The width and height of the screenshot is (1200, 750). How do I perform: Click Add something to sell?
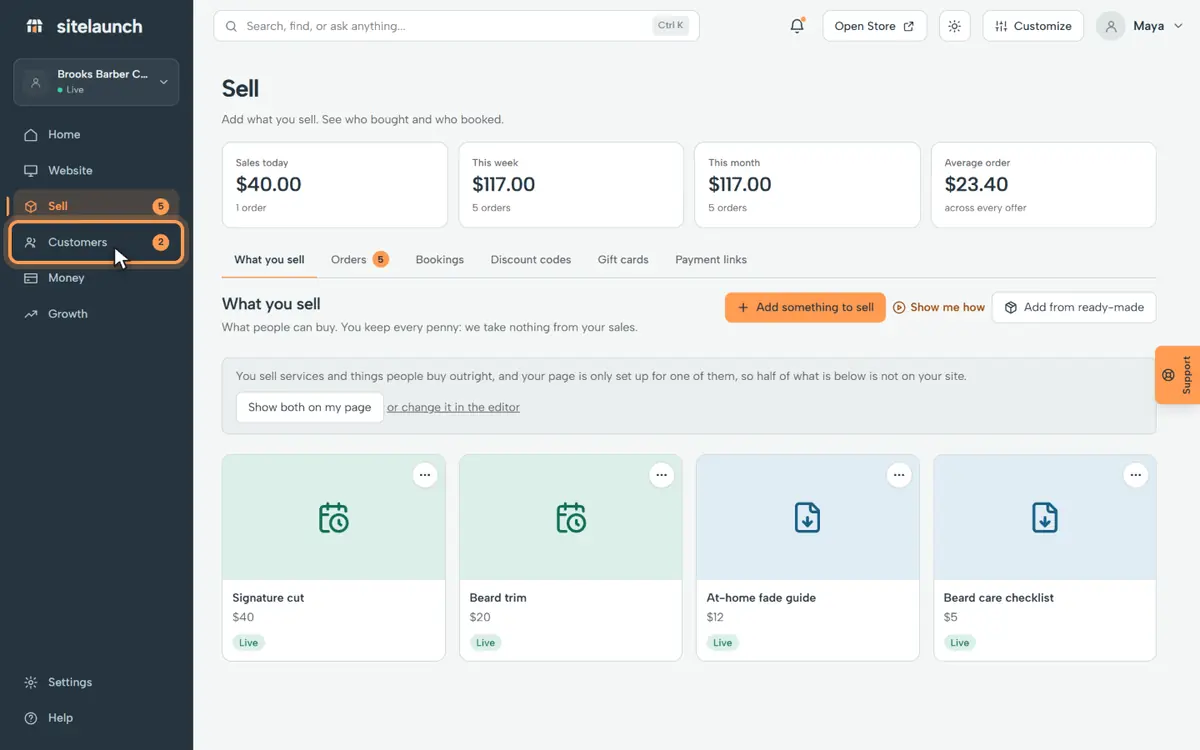805,307
